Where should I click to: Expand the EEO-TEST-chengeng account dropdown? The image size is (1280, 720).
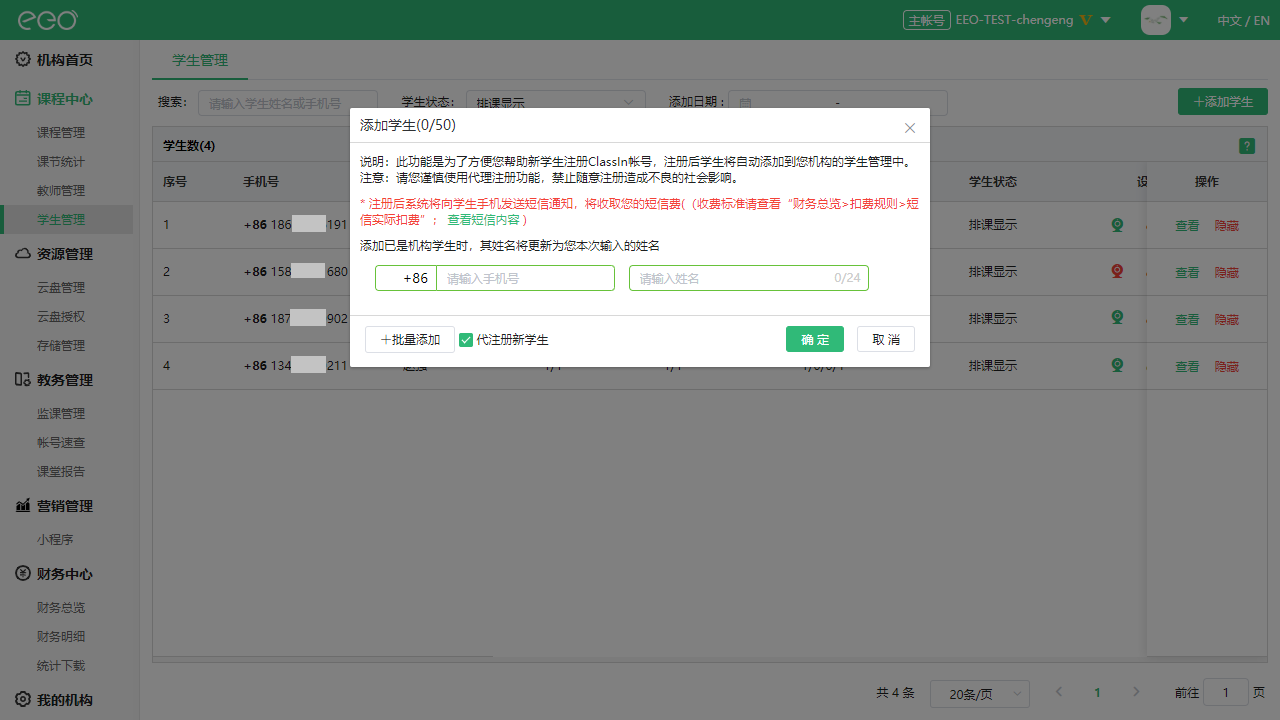[1105, 20]
